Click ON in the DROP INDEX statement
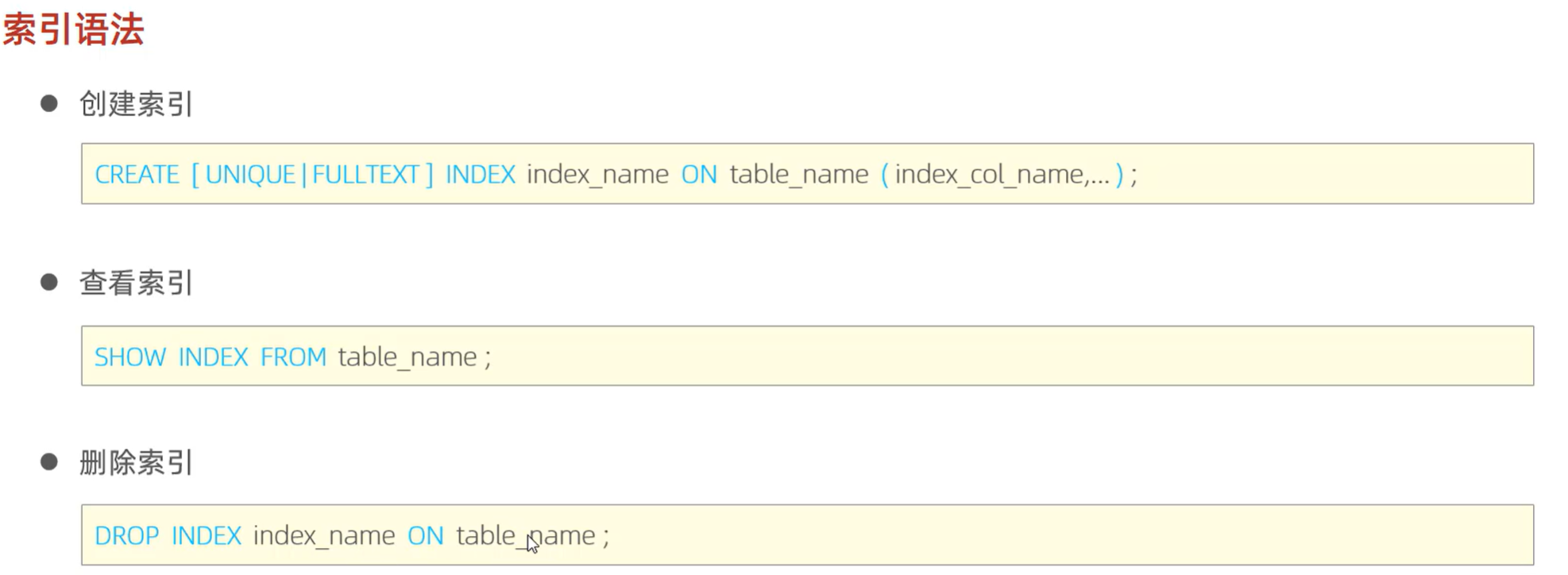This screenshot has width=1568, height=575. 425,536
